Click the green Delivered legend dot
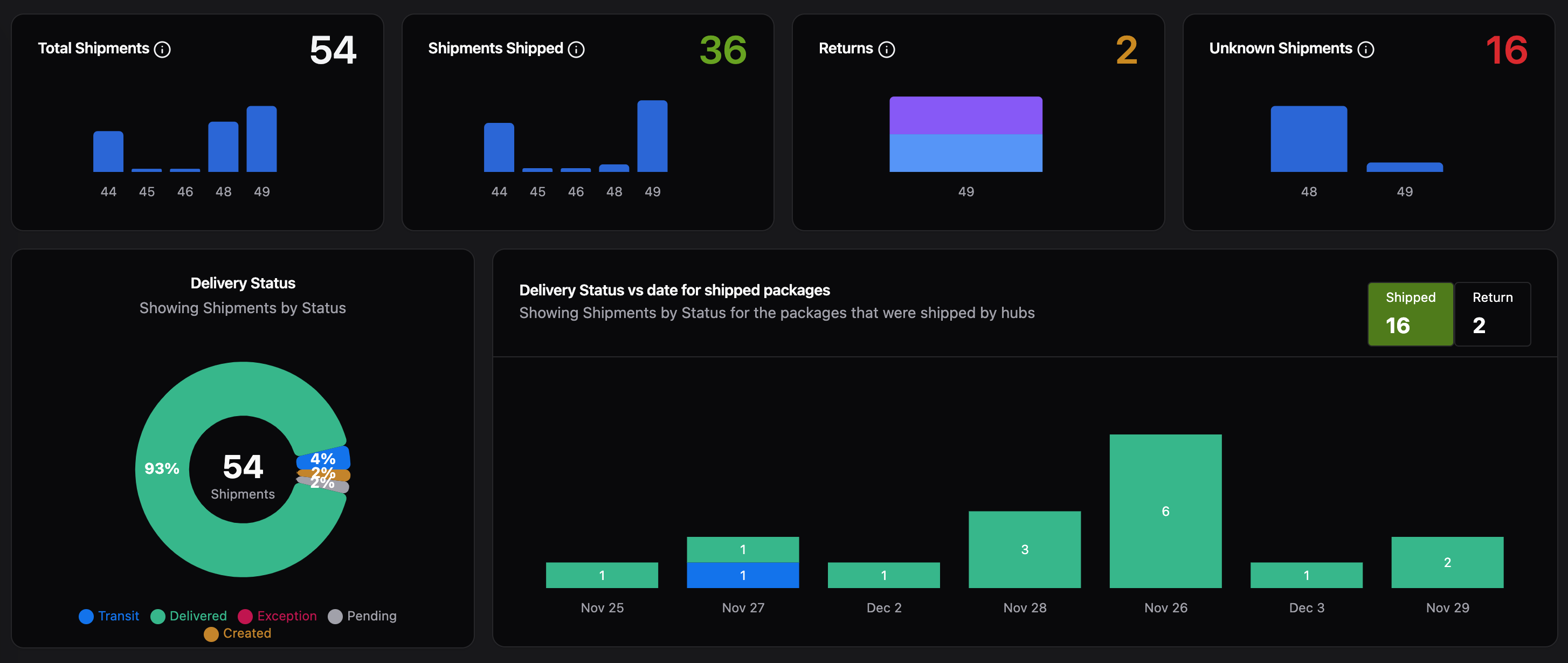Image resolution: width=1568 pixels, height=663 pixels. 157,616
